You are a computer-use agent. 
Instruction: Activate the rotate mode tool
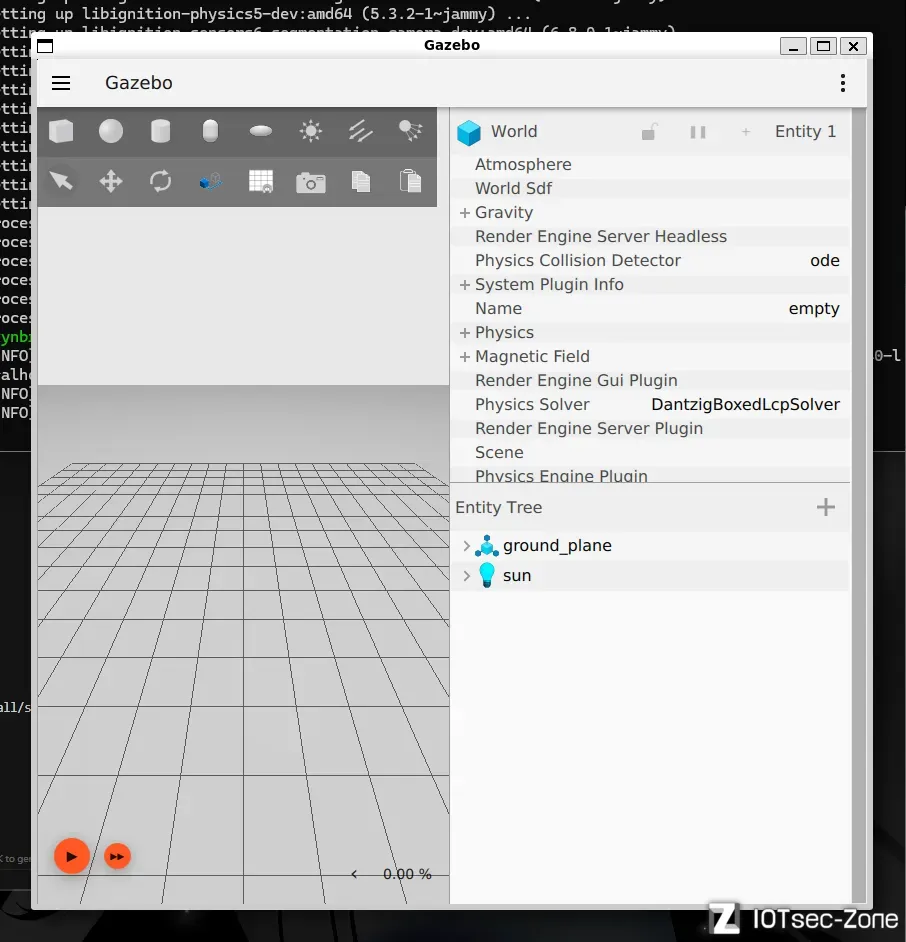[x=160, y=181]
